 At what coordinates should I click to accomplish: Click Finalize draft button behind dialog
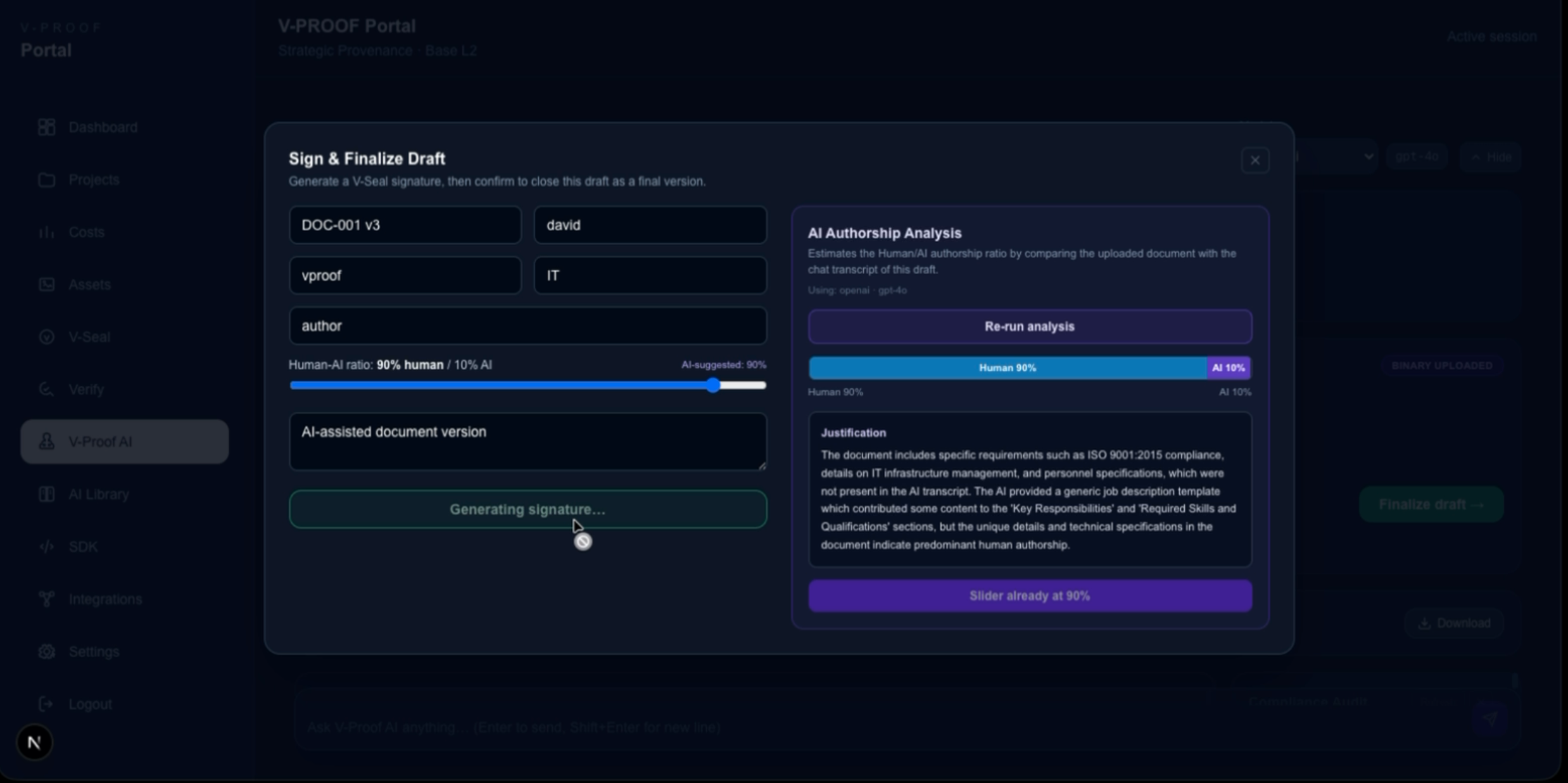point(1431,505)
